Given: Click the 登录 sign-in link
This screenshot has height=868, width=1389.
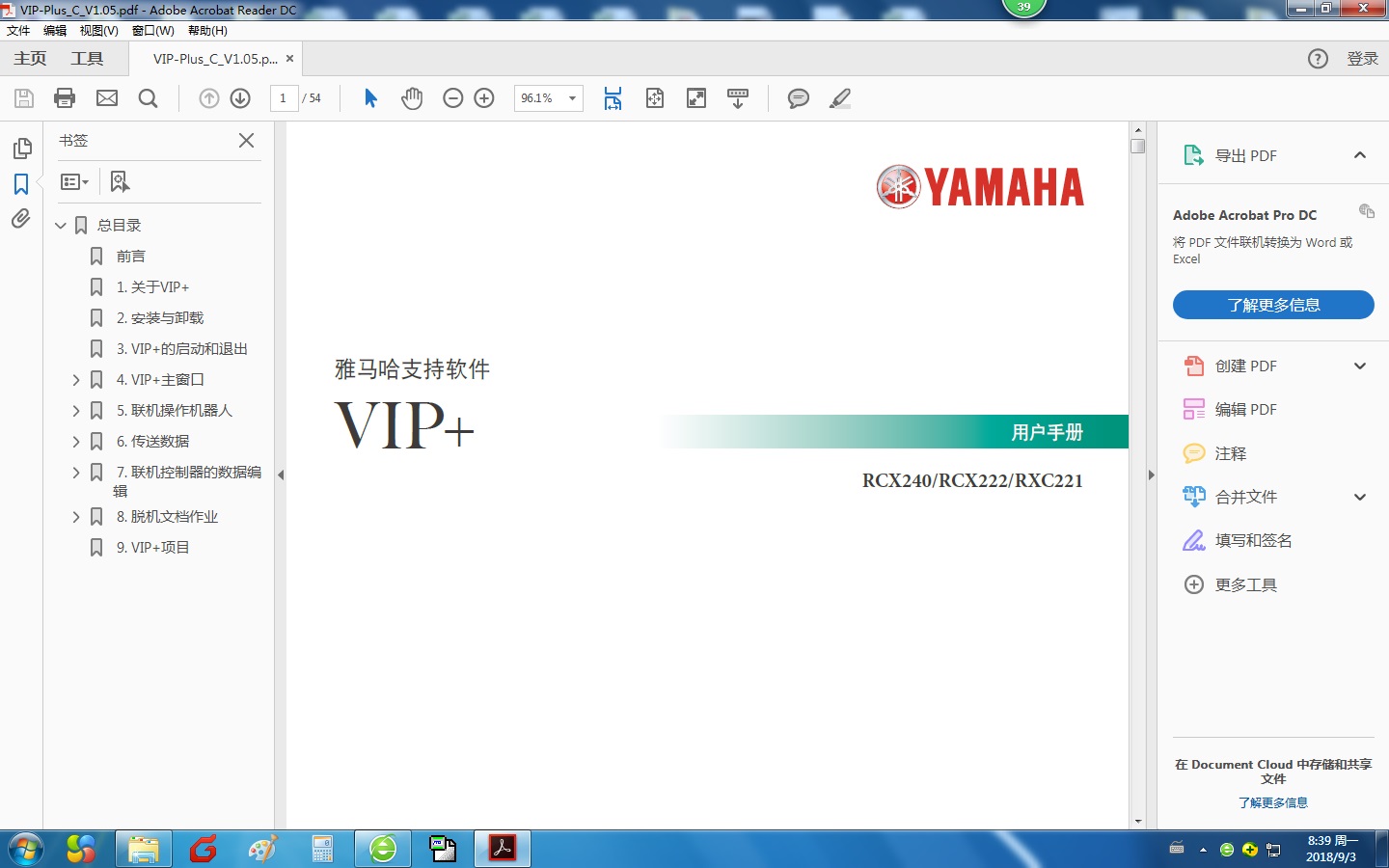Looking at the screenshot, I should point(1362,59).
